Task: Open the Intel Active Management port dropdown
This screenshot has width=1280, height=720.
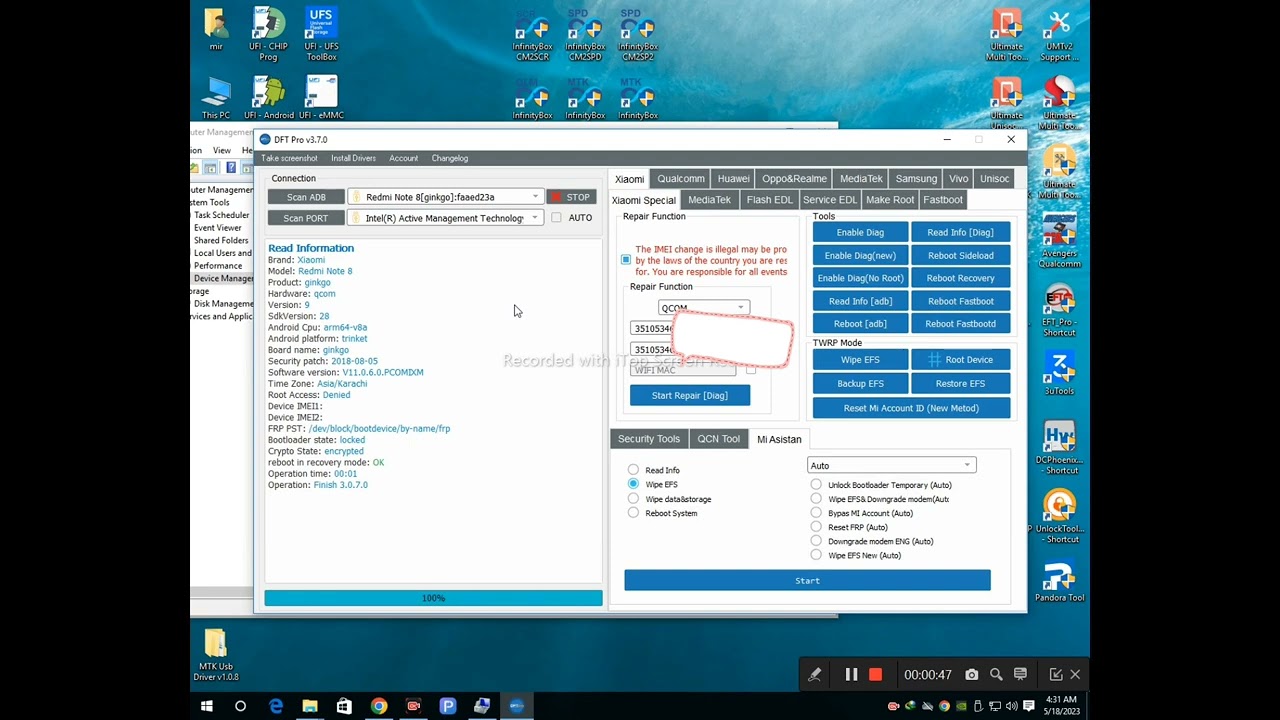Action: [x=445, y=218]
